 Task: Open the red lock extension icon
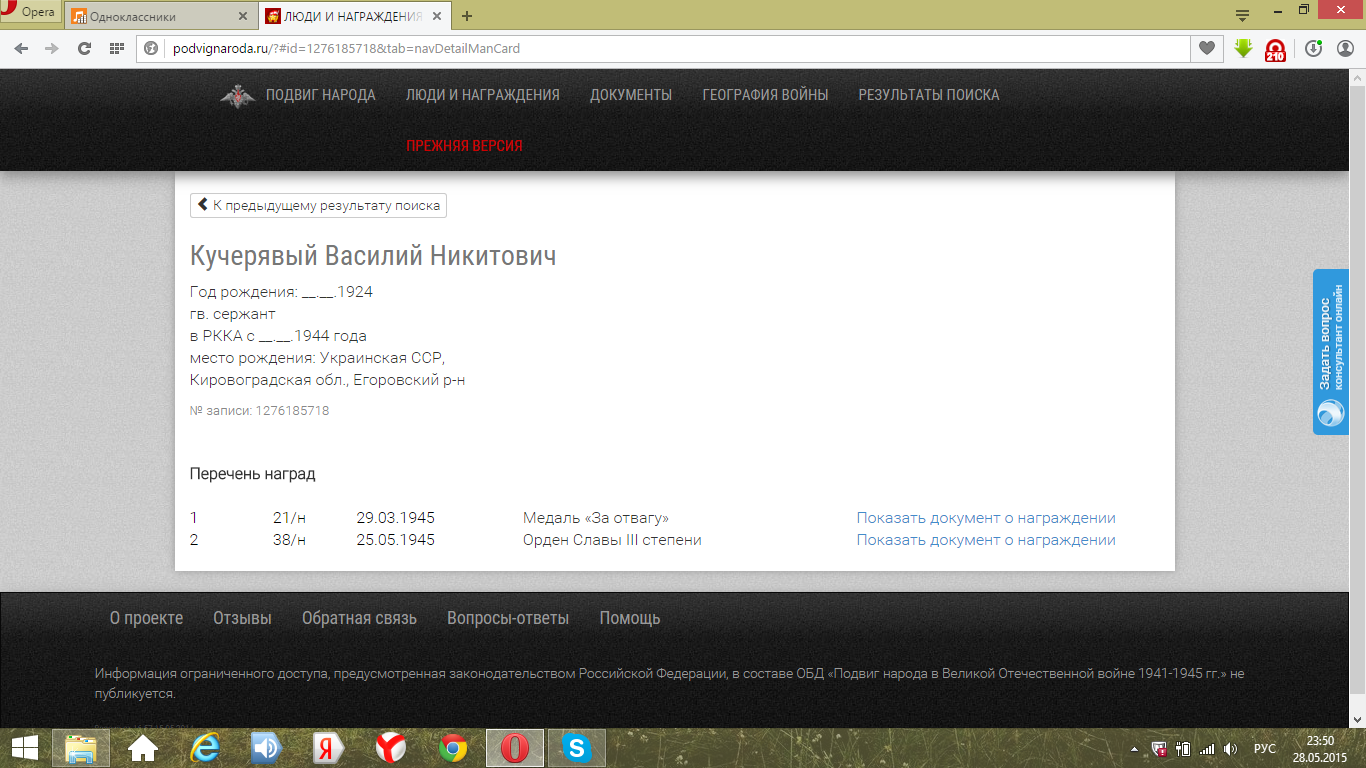(1275, 49)
